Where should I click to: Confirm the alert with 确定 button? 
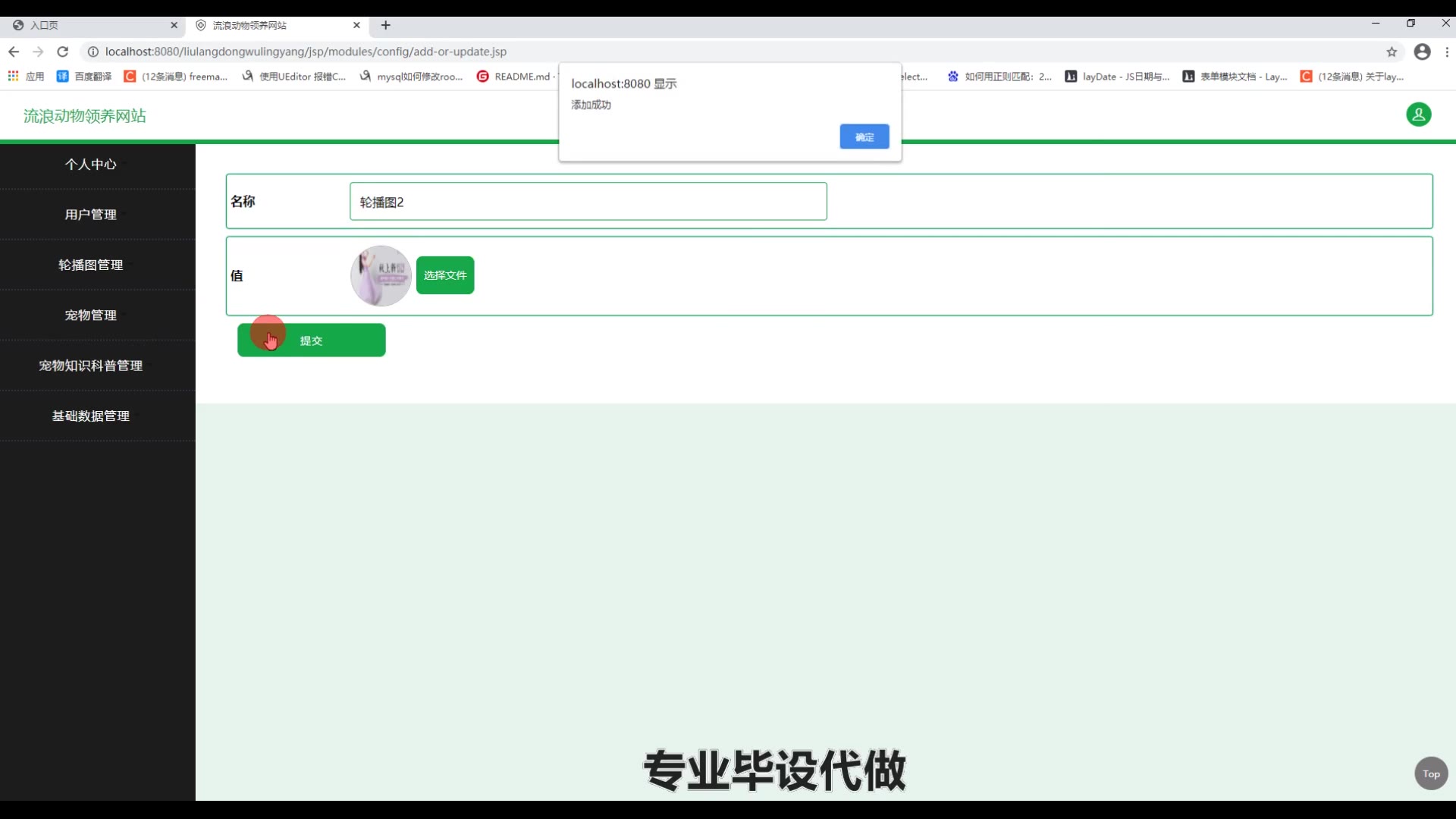point(864,136)
